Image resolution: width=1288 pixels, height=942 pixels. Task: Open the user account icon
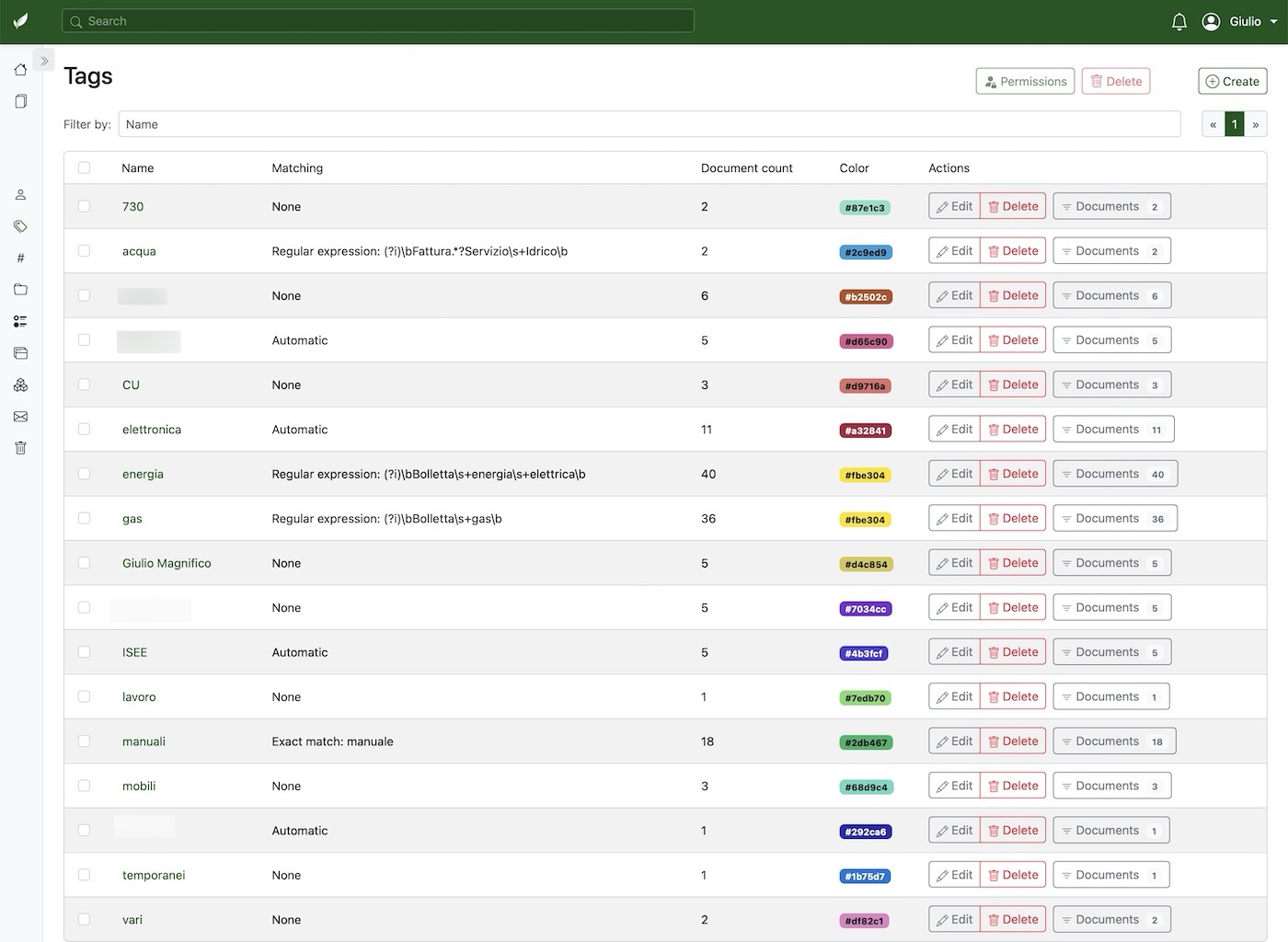pyautogui.click(x=1211, y=21)
